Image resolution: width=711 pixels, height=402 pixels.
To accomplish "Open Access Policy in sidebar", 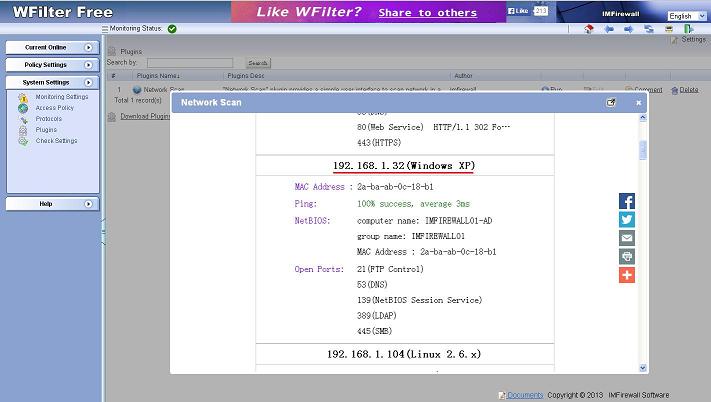I will click(x=54, y=108).
